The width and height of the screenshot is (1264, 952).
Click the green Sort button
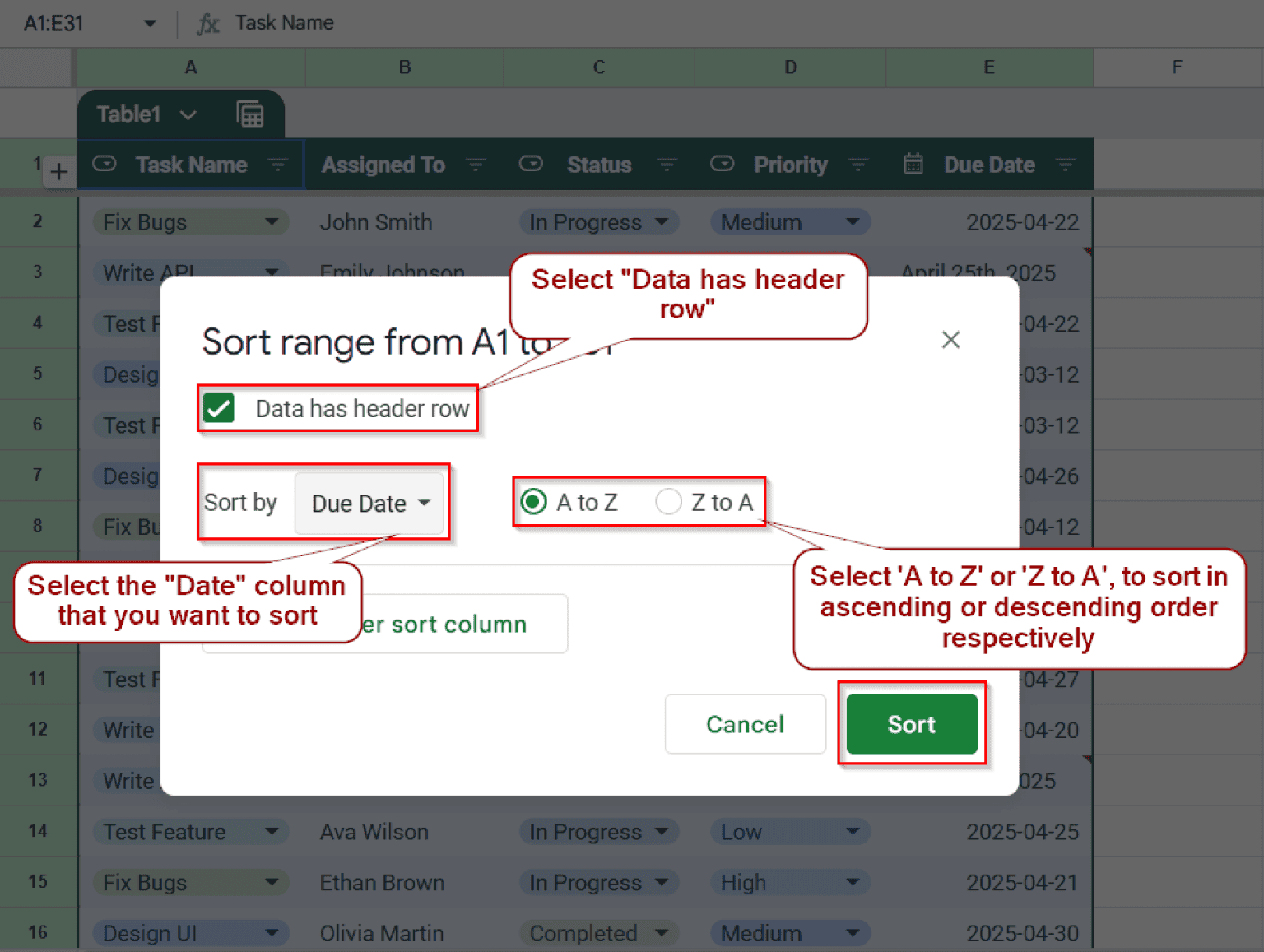tap(911, 724)
